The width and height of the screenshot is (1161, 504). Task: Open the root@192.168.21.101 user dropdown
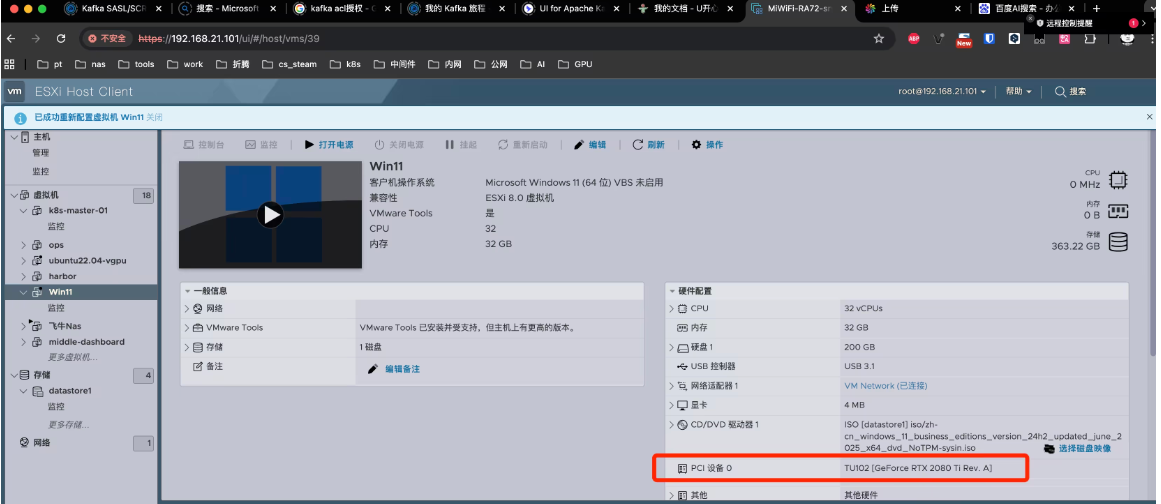click(x=942, y=92)
